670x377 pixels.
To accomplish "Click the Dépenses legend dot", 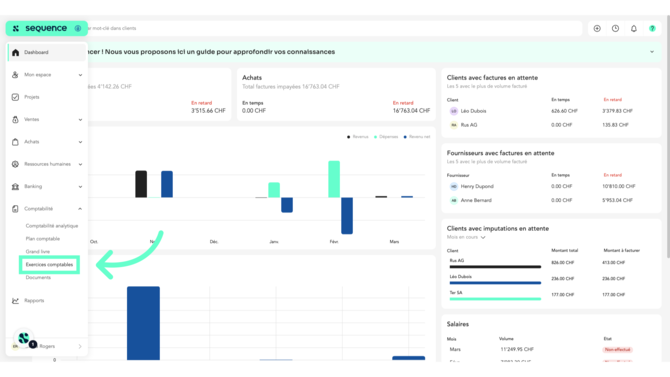I will pos(376,137).
